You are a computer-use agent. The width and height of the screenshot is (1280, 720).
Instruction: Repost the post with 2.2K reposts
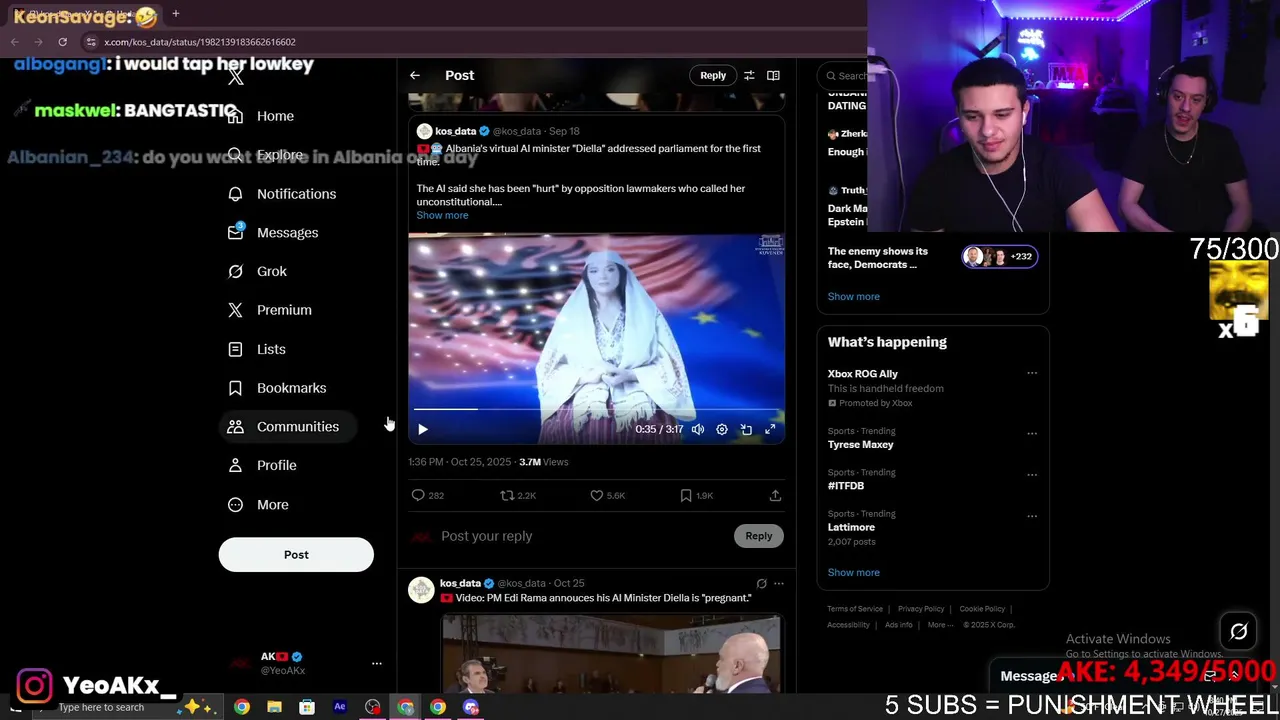click(518, 495)
